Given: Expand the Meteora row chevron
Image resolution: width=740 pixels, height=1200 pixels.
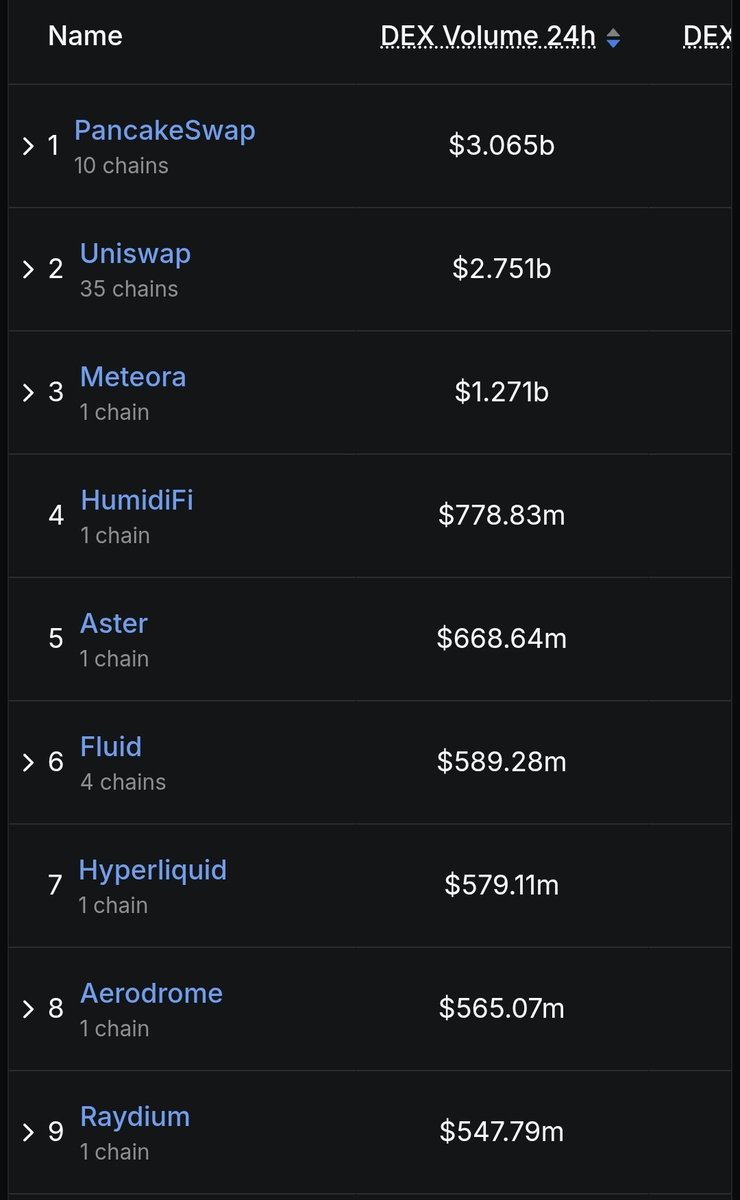Looking at the screenshot, I should [28, 392].
